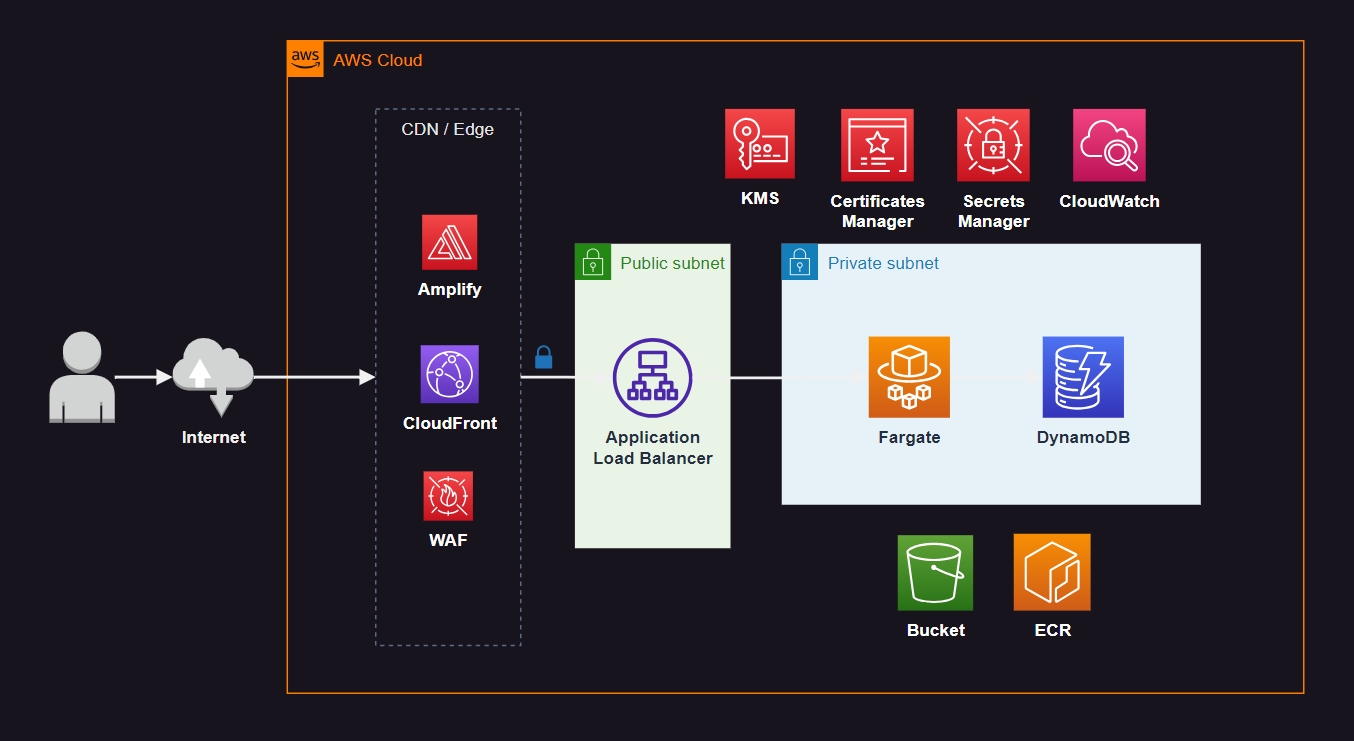Click the AWS Cloud title text

(x=378, y=60)
